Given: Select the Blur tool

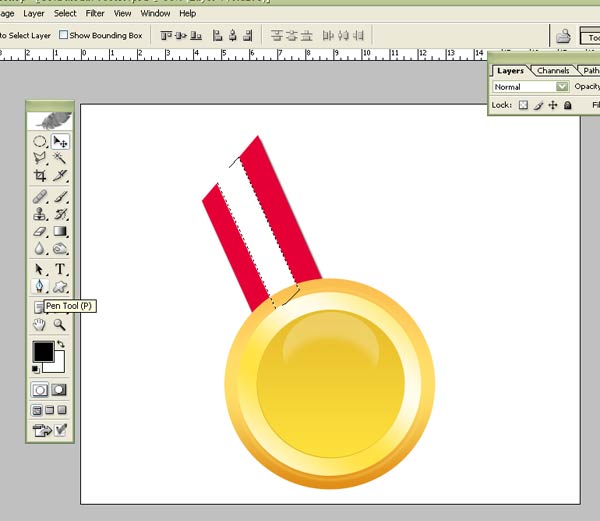Looking at the screenshot, I should 39,249.
